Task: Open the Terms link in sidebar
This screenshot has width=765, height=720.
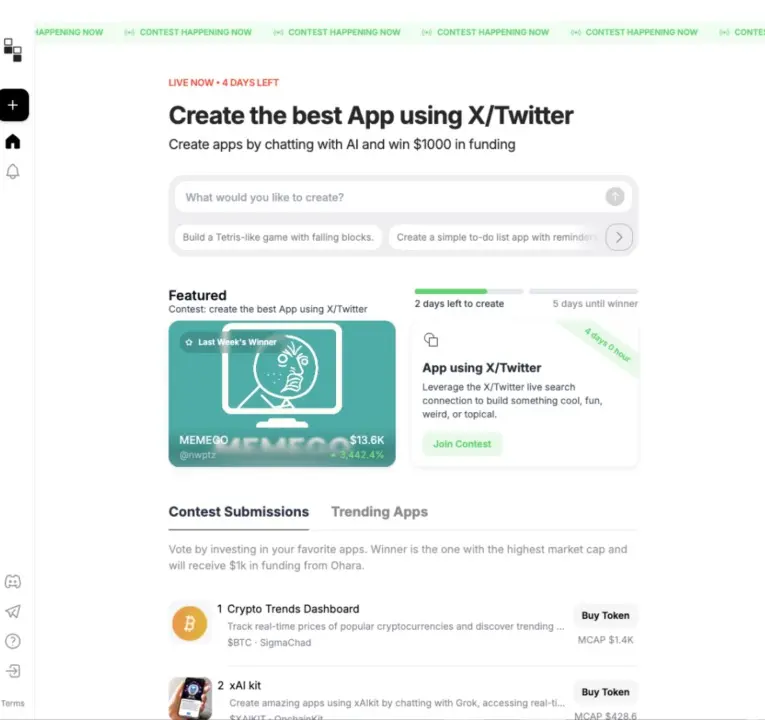Action: [13, 703]
